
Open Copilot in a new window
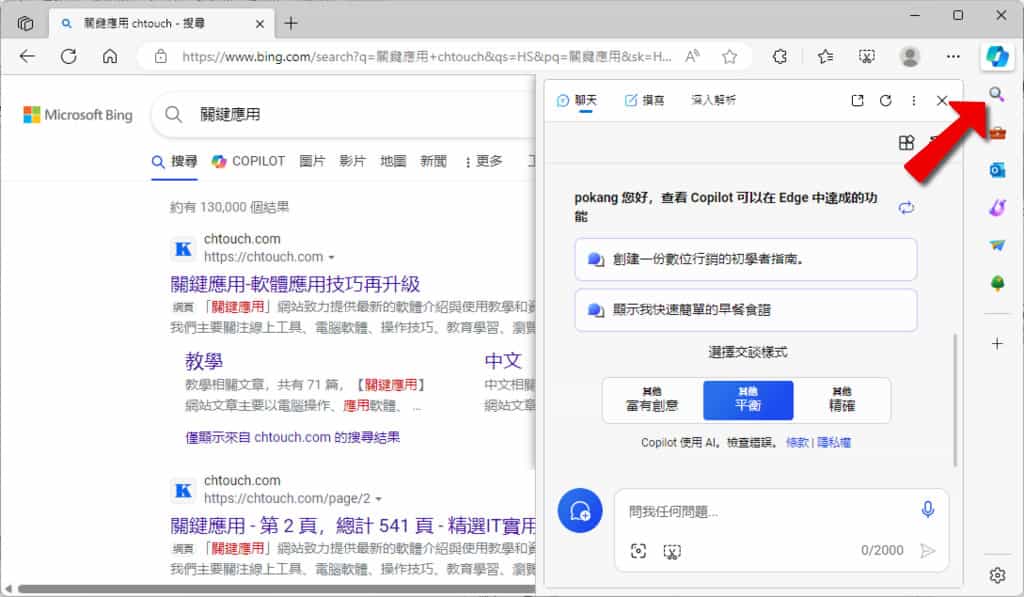coord(857,101)
